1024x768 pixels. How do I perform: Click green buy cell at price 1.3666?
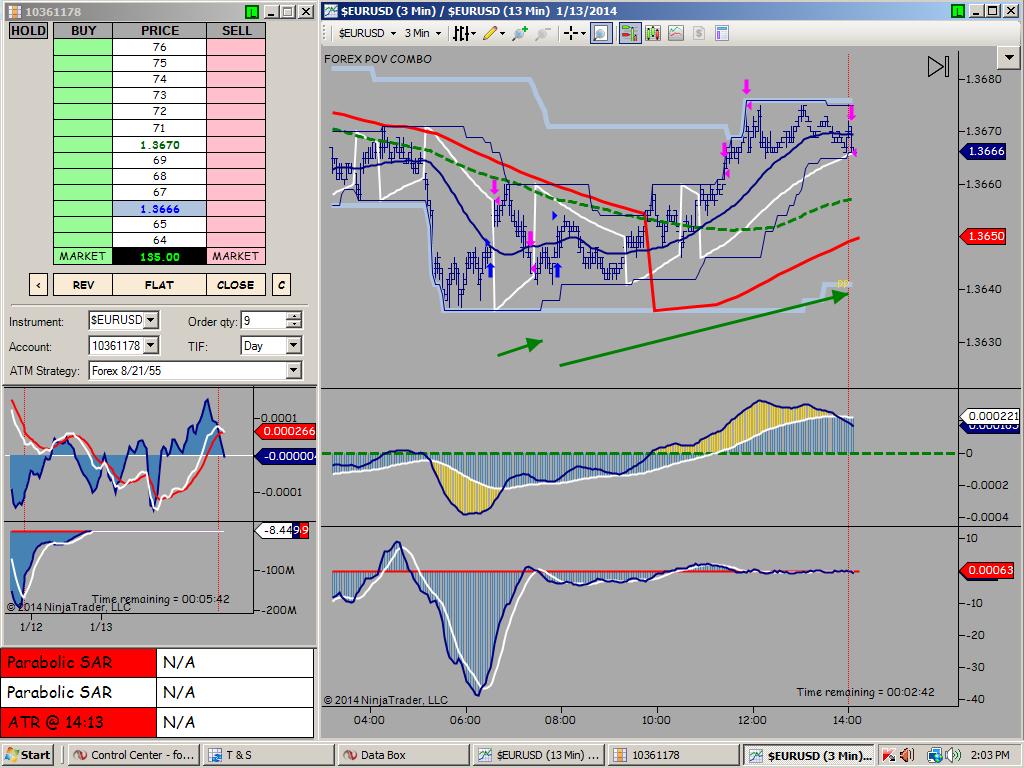(x=82, y=209)
